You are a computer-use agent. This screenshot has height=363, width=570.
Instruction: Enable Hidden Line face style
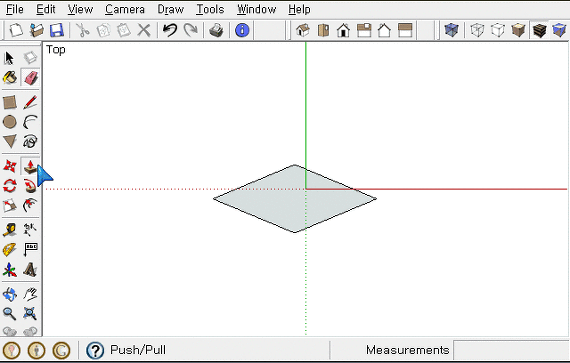click(x=498, y=30)
